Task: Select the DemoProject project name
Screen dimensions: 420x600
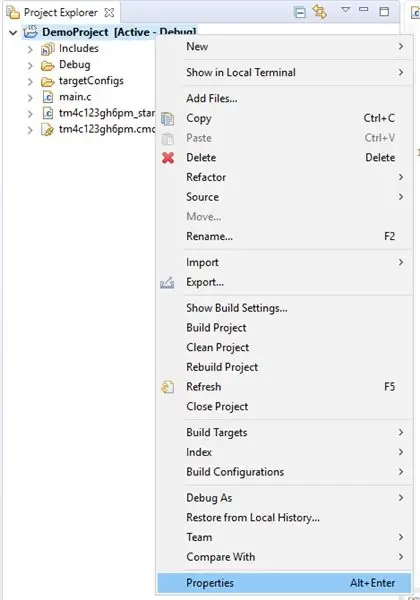Action: pos(75,32)
